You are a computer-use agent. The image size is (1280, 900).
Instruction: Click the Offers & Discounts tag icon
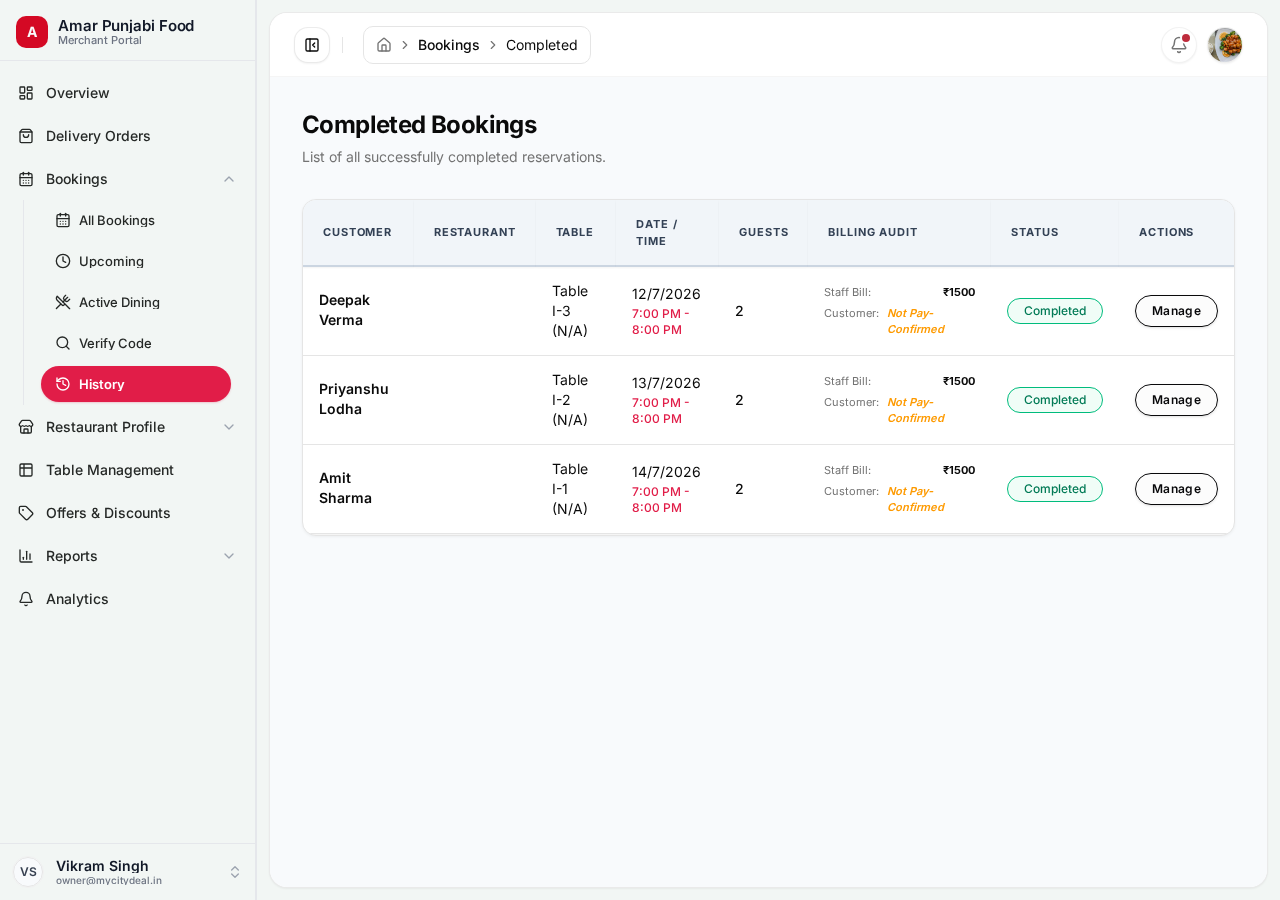(x=26, y=513)
